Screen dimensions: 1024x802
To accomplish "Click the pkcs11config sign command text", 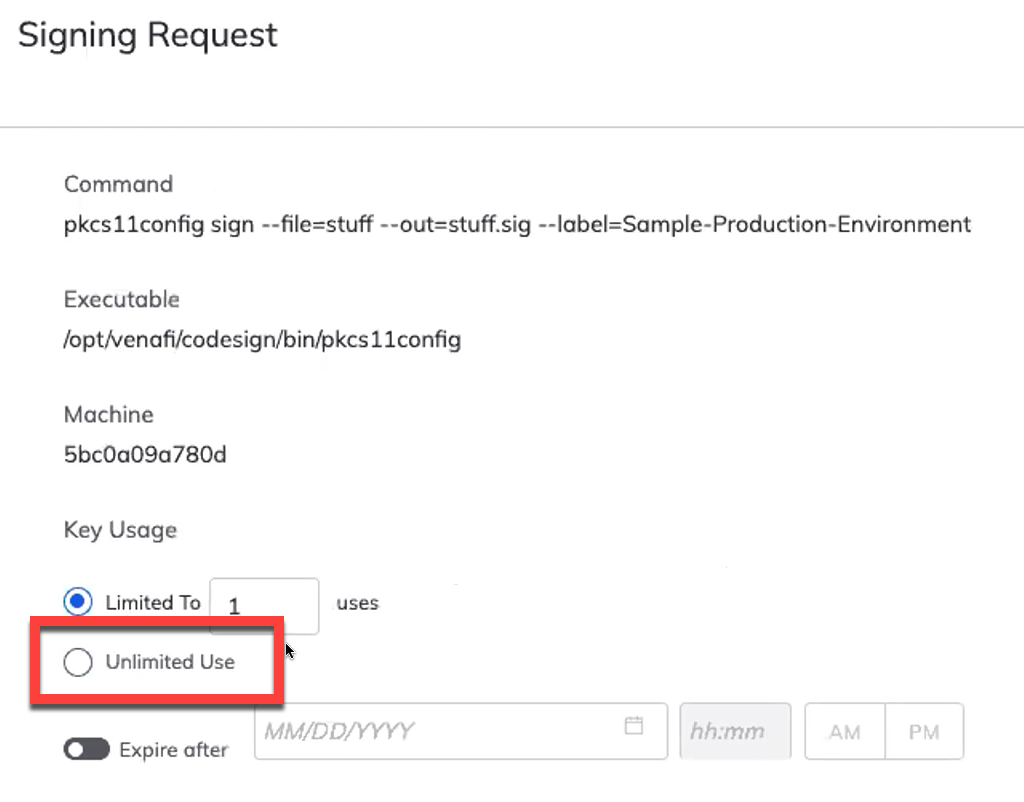I will (x=517, y=224).
